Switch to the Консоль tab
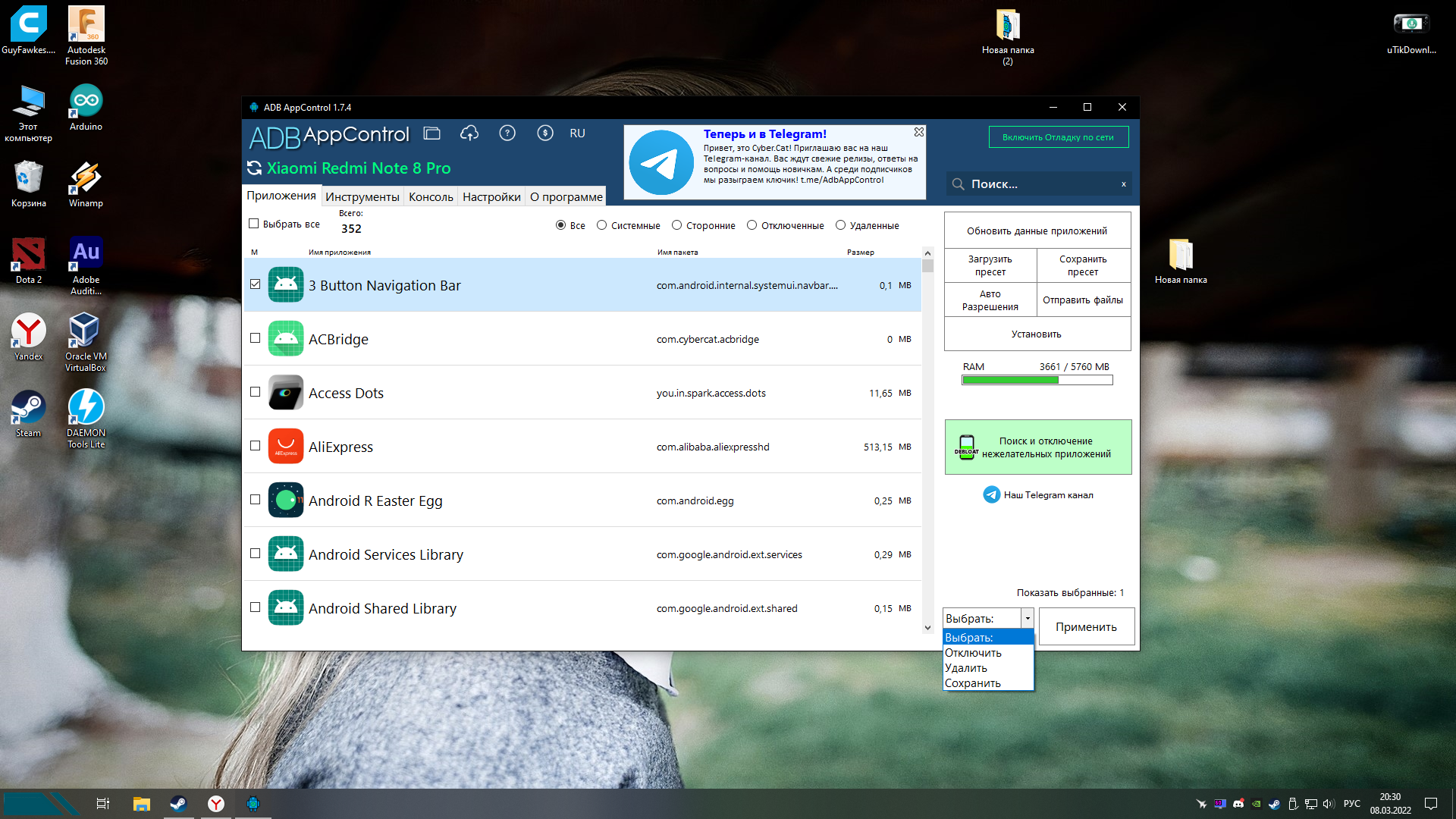Viewport: 1456px width, 819px height. [431, 197]
